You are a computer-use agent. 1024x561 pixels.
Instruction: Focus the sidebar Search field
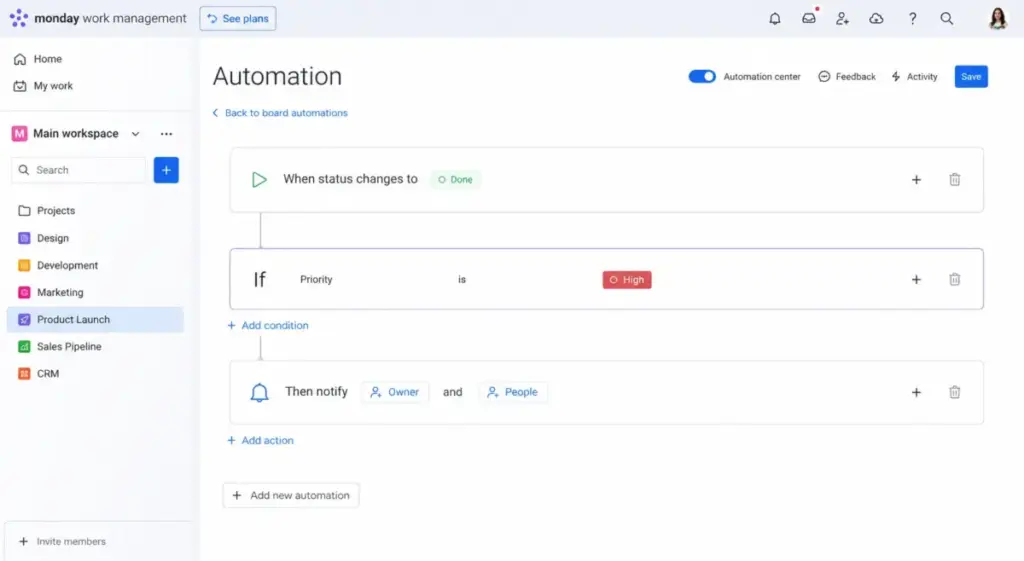(79, 170)
